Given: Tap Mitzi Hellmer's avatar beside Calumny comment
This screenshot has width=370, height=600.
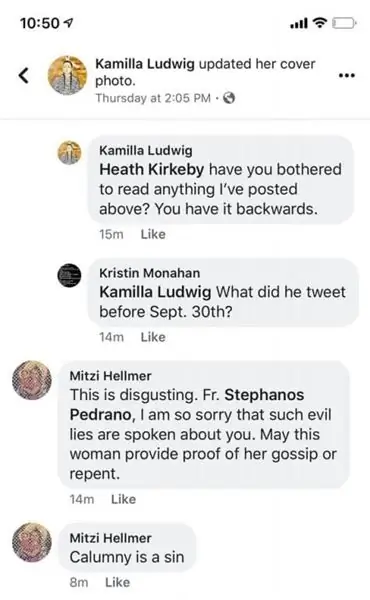Looking at the screenshot, I should click(x=32, y=542).
